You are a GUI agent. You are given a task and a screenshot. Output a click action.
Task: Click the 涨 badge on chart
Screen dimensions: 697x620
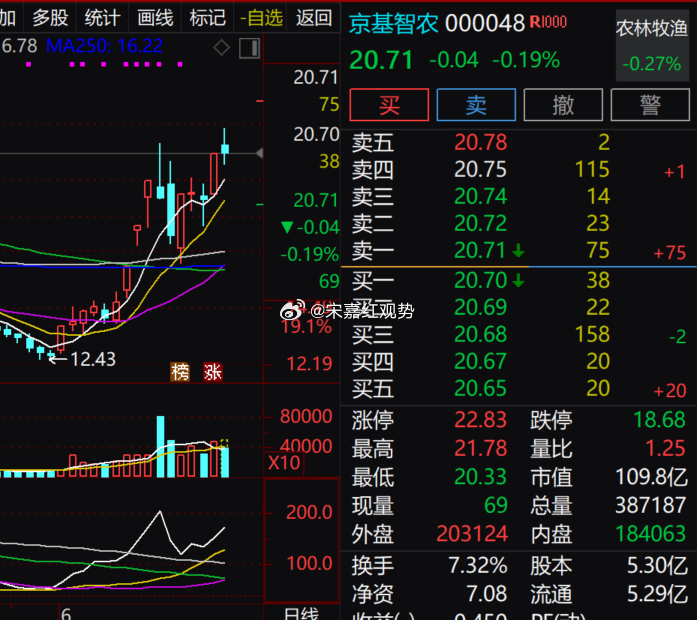tap(212, 372)
